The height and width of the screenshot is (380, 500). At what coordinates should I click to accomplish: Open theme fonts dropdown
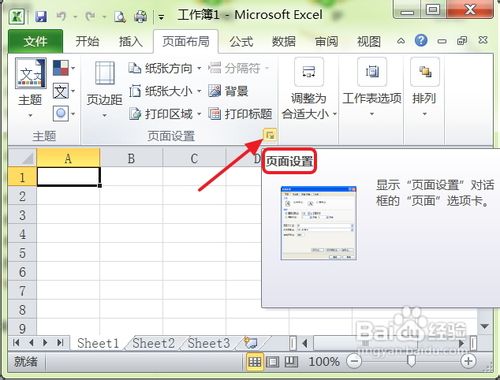[64, 91]
